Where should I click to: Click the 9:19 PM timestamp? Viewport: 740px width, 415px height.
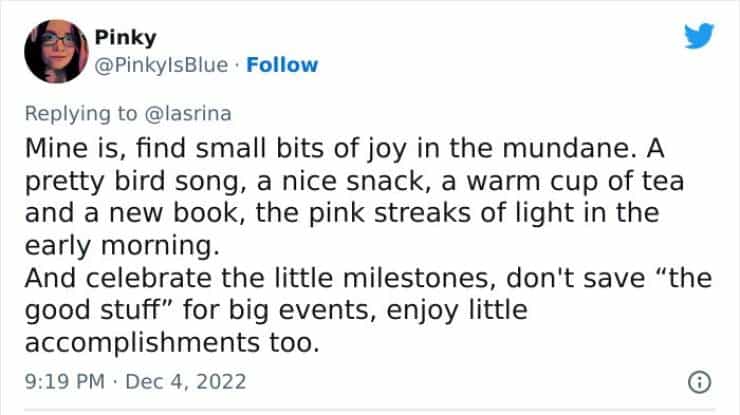click(x=66, y=381)
